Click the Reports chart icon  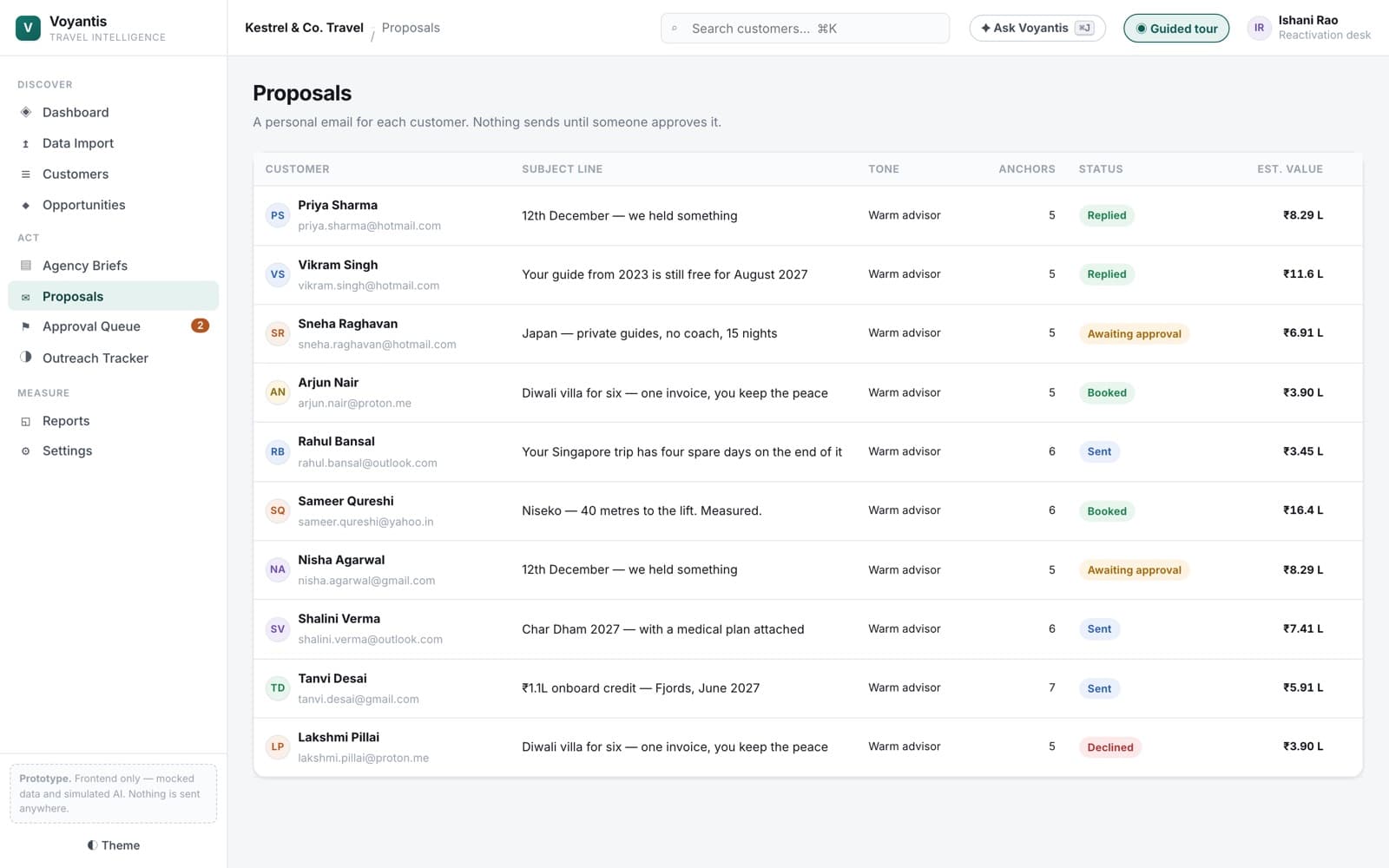tap(25, 422)
